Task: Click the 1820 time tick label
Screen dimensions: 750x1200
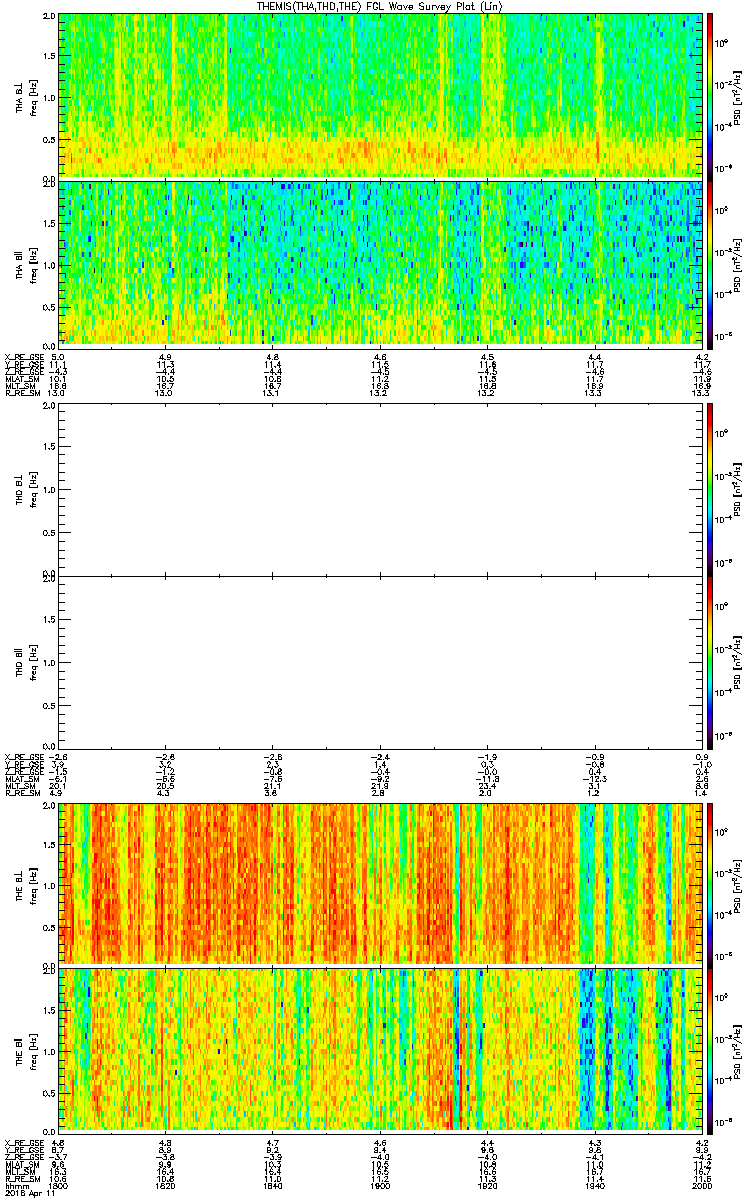Action: tap(165, 1187)
